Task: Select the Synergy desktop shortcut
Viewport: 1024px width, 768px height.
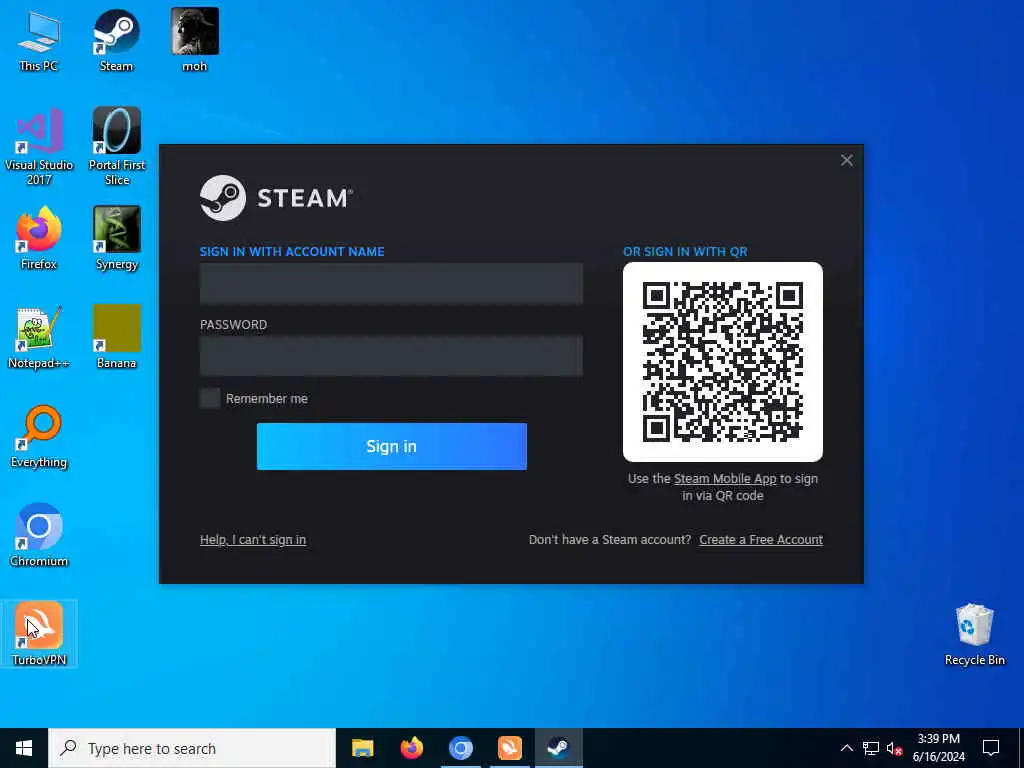Action: (x=117, y=238)
